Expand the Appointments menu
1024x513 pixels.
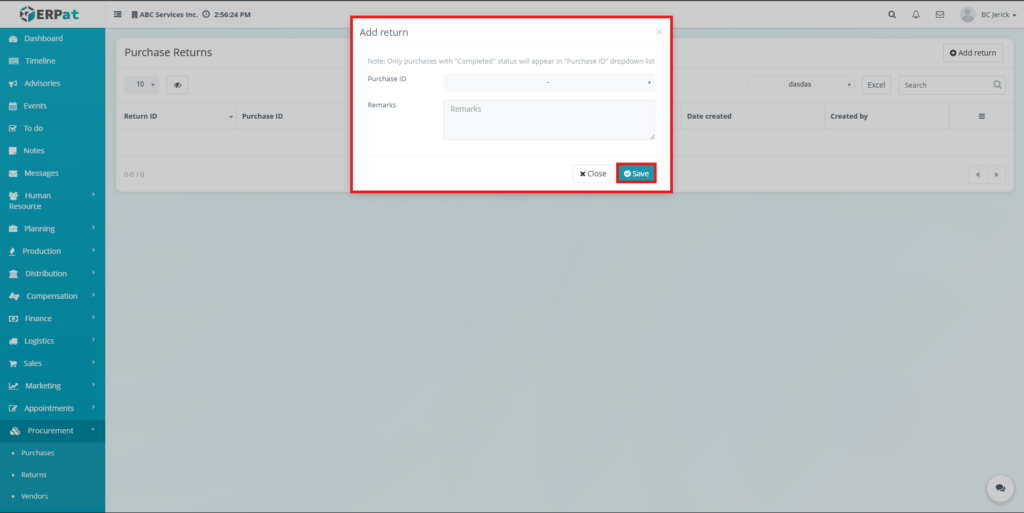click(x=52, y=408)
